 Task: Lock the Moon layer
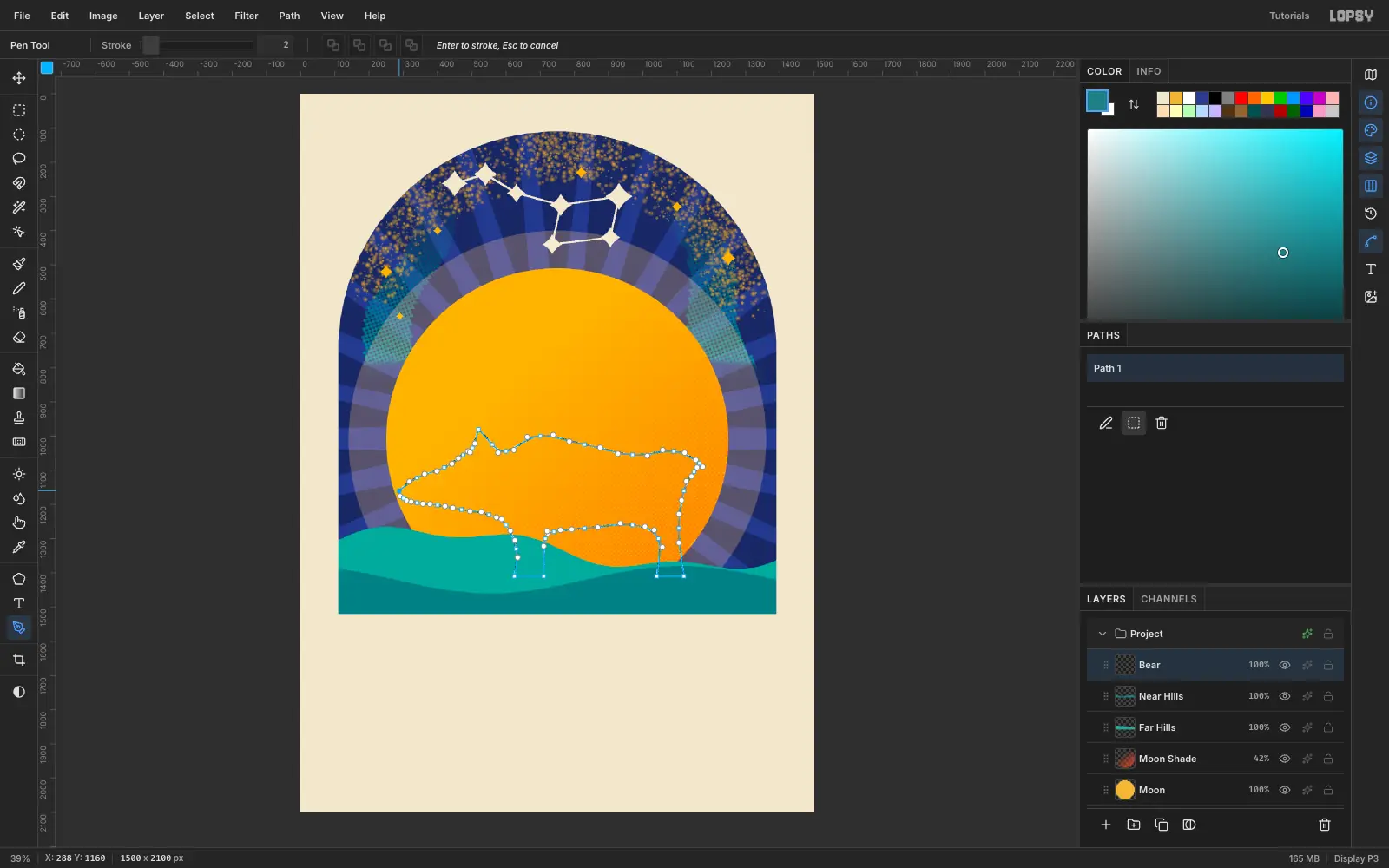coord(1328,790)
